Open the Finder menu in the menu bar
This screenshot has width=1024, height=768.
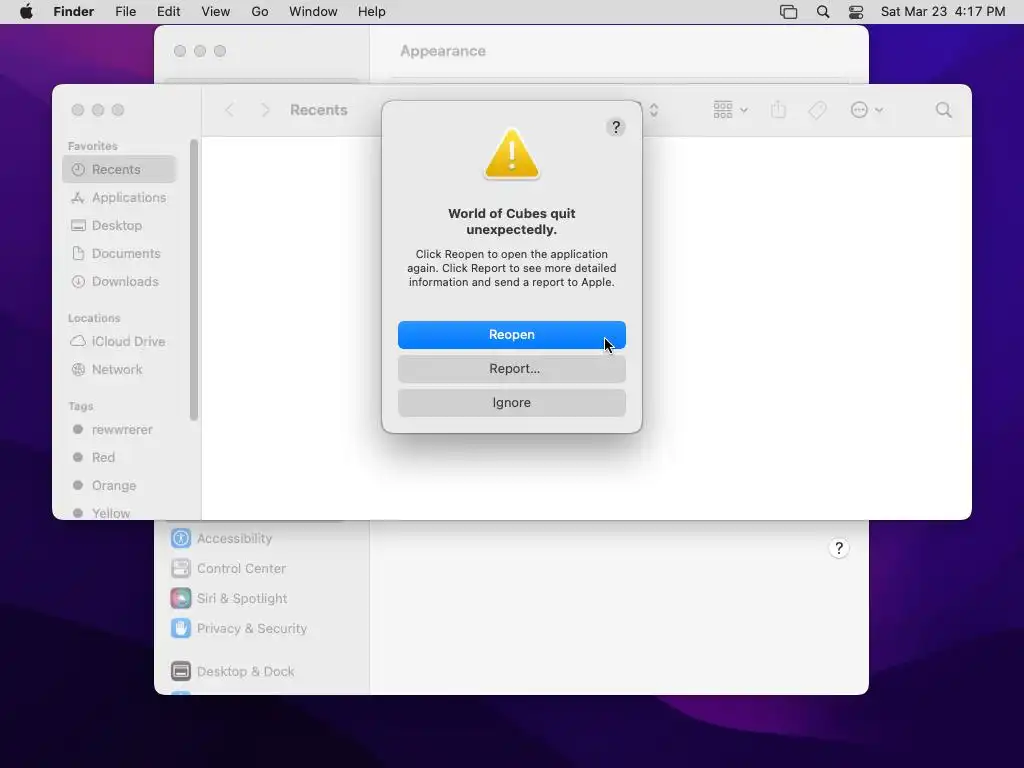coord(73,12)
